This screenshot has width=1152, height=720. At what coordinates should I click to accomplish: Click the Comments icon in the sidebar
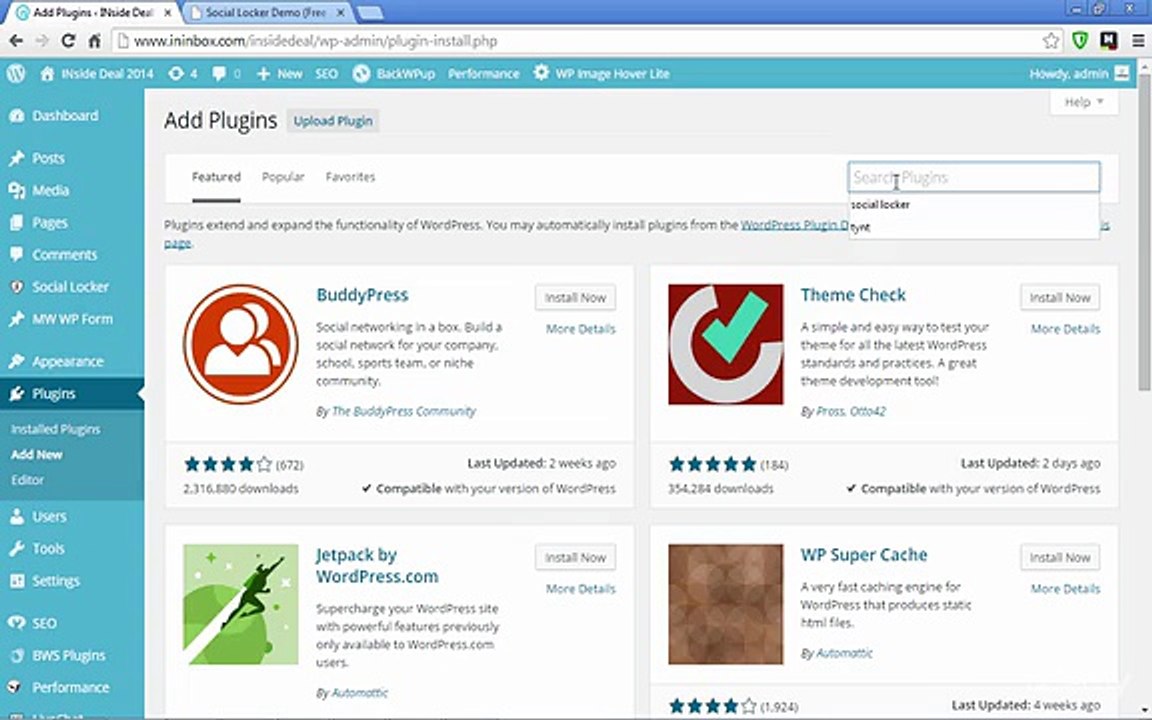point(16,255)
